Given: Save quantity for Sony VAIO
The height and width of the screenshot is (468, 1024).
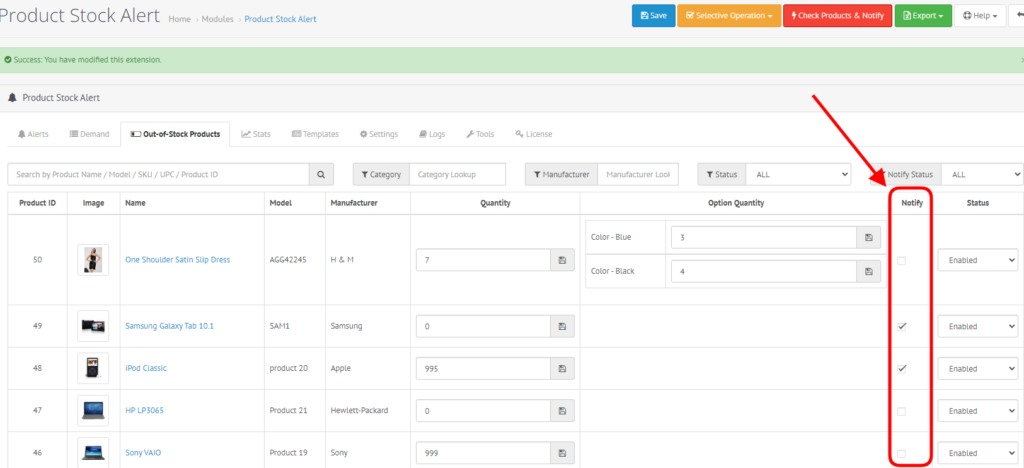Looking at the screenshot, I should tap(562, 453).
